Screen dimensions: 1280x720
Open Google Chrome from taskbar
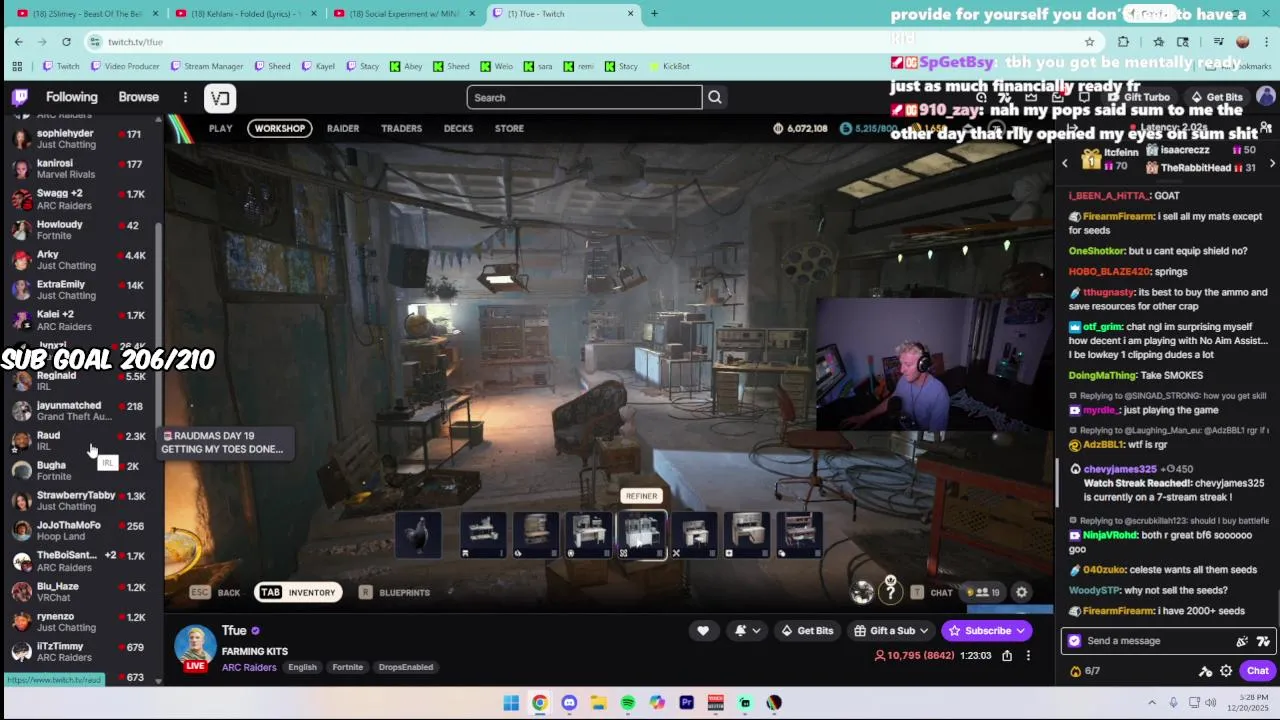pyautogui.click(x=540, y=703)
